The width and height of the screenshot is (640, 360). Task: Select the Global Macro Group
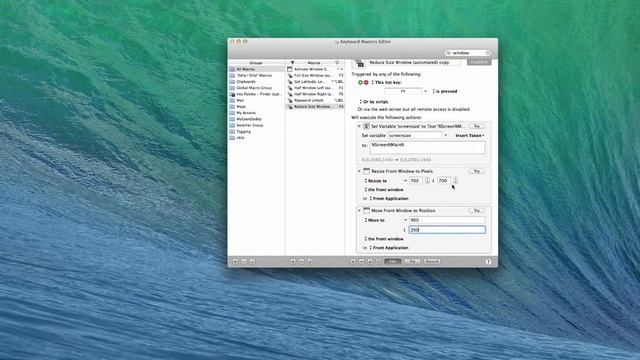[256, 88]
